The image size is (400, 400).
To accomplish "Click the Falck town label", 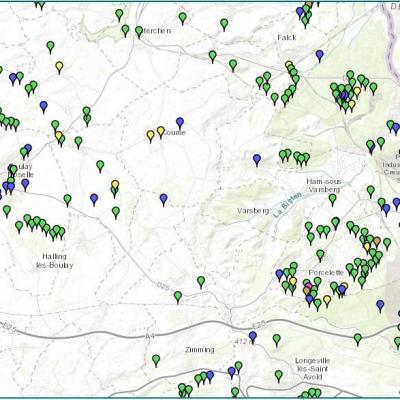I will tap(287, 37).
